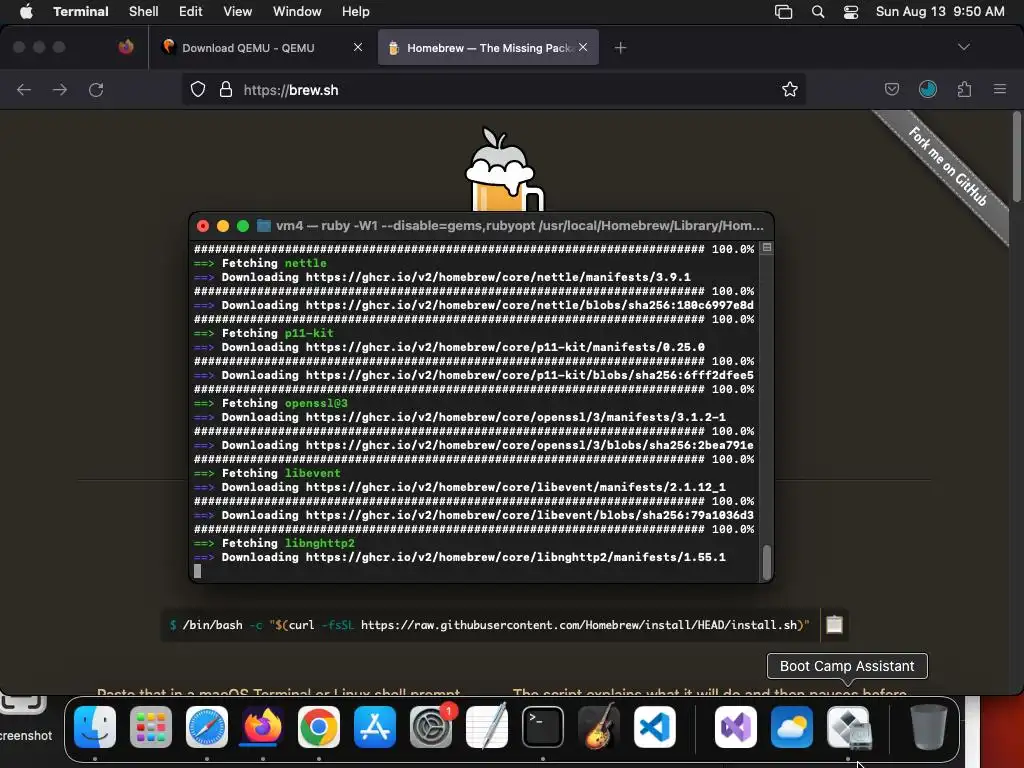
Task: Open the App Store dock icon
Action: 375,727
